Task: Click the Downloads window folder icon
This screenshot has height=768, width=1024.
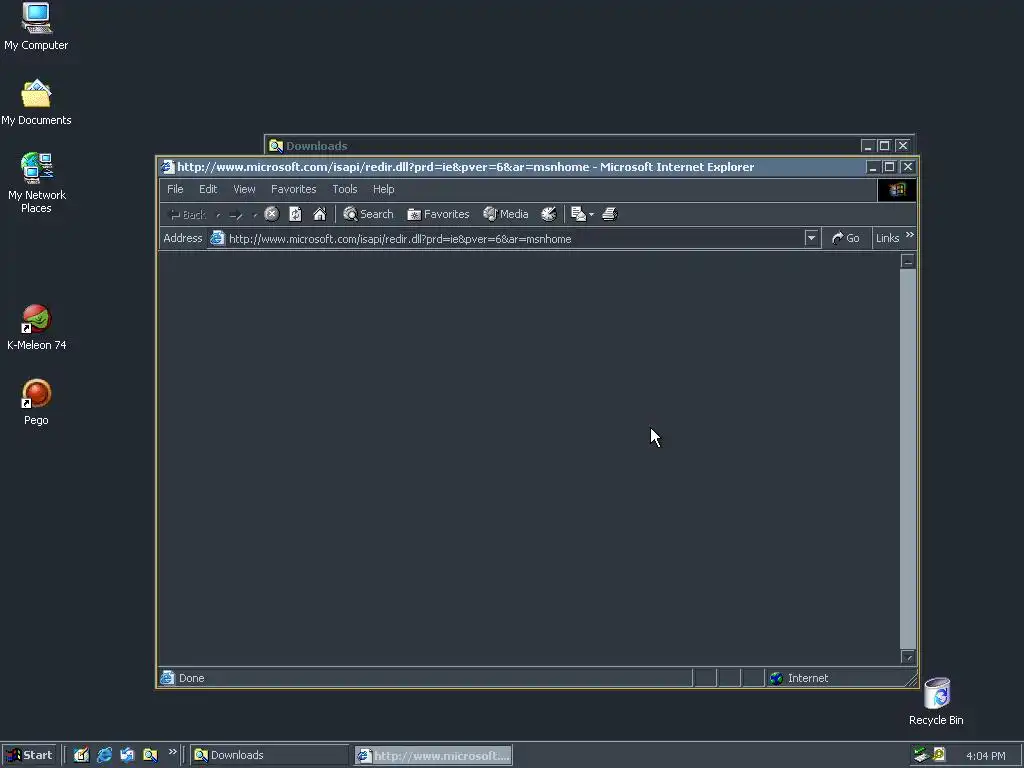Action: tap(276, 146)
